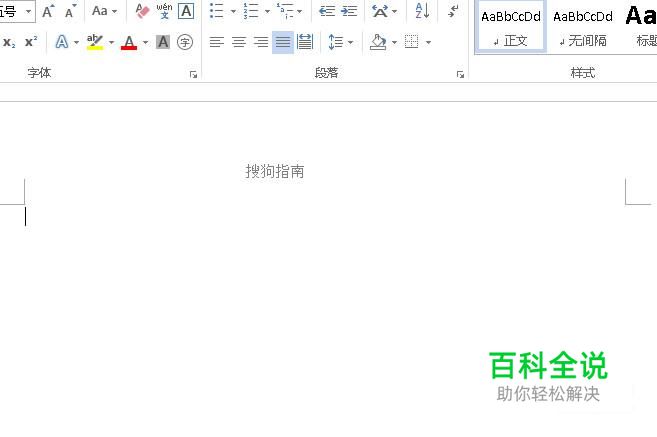Viewport: 657px width, 437px height.
Task: Expand font color dropdown arrow
Action: [x=145, y=42]
